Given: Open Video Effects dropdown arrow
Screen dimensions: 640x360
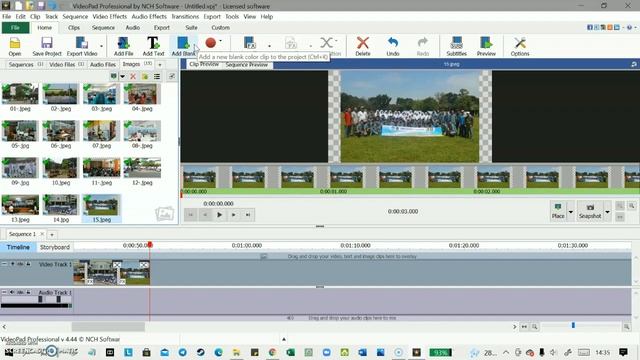Looking at the screenshot, I should pos(269,46).
